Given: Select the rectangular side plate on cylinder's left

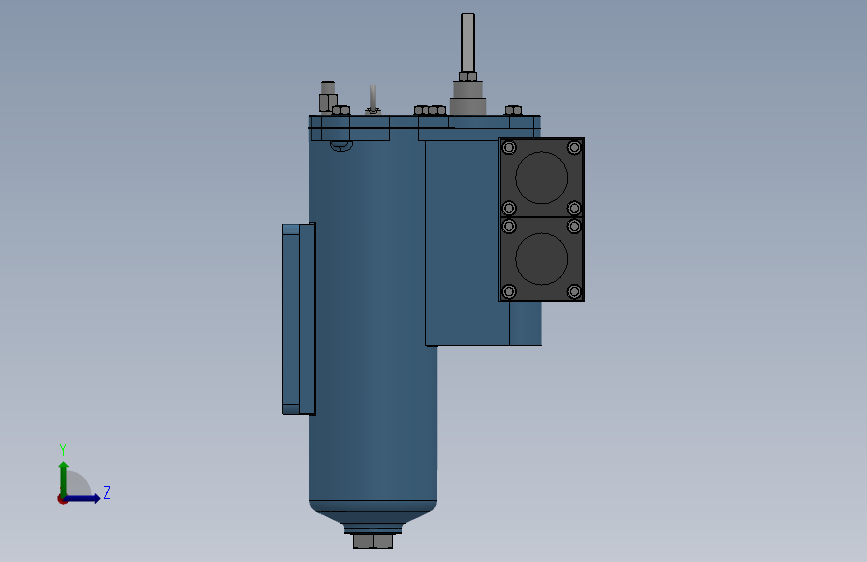Looking at the screenshot, I should pyautogui.click(x=299, y=319).
